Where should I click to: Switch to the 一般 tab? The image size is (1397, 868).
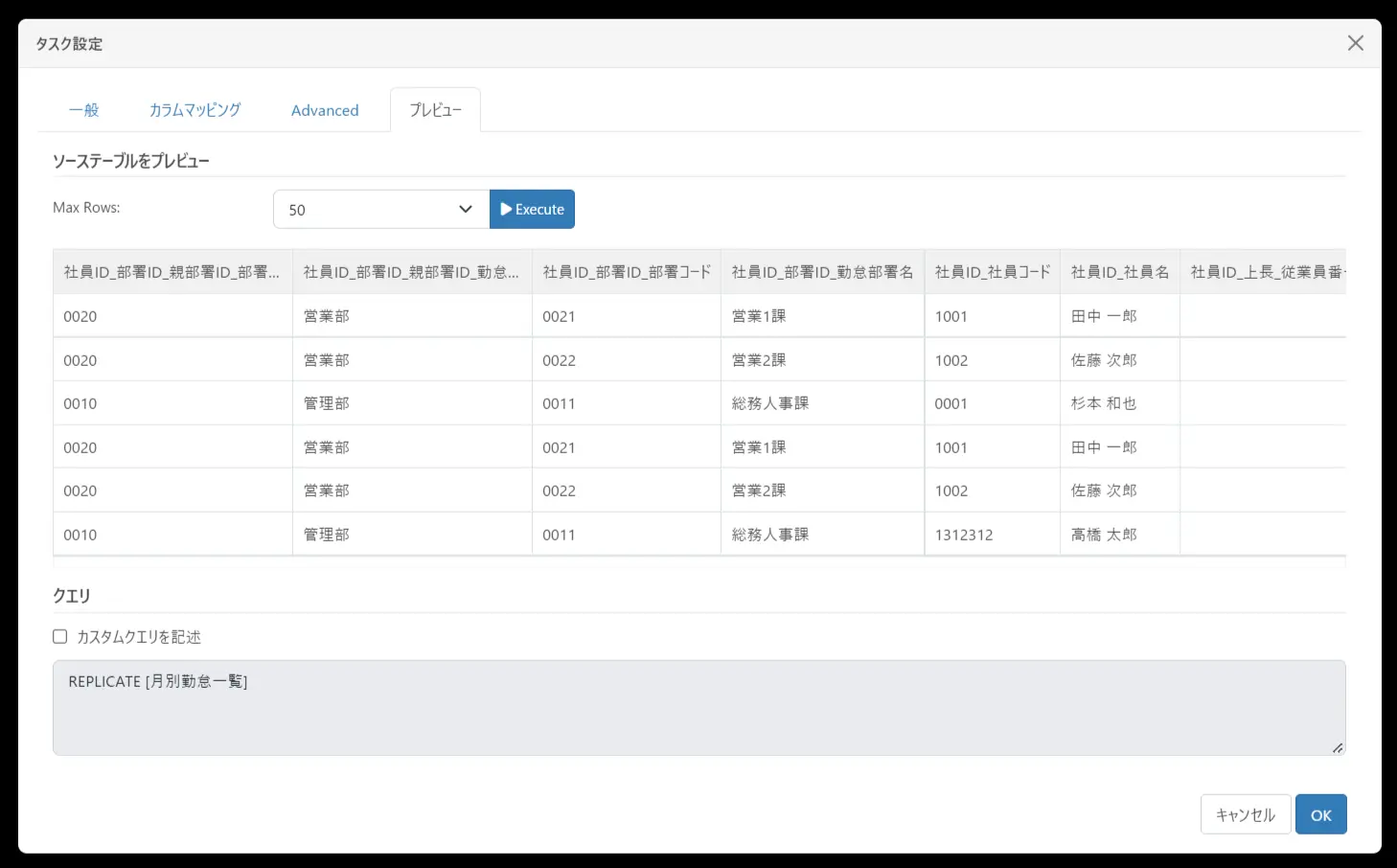pos(84,110)
